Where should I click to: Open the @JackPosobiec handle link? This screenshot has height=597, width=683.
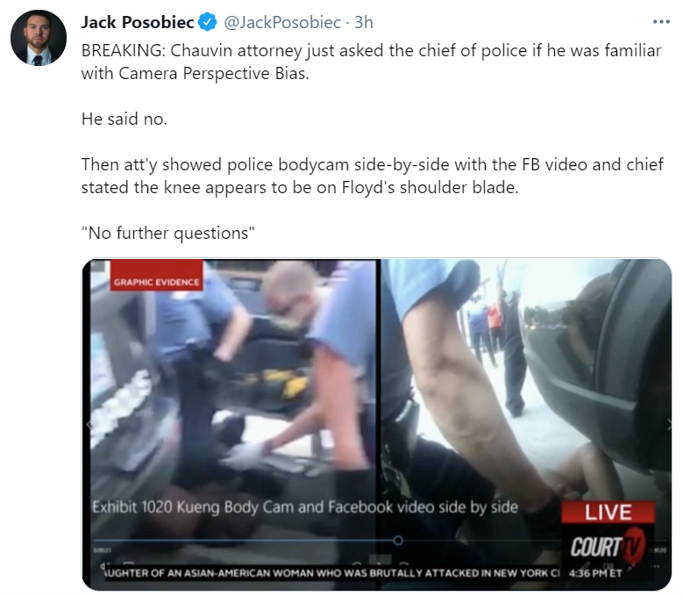tap(282, 22)
